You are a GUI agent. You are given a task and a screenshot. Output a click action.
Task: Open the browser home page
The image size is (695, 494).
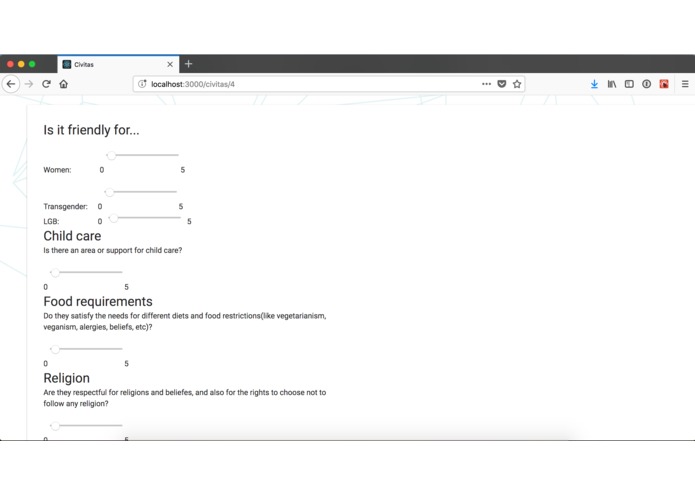tap(64, 84)
